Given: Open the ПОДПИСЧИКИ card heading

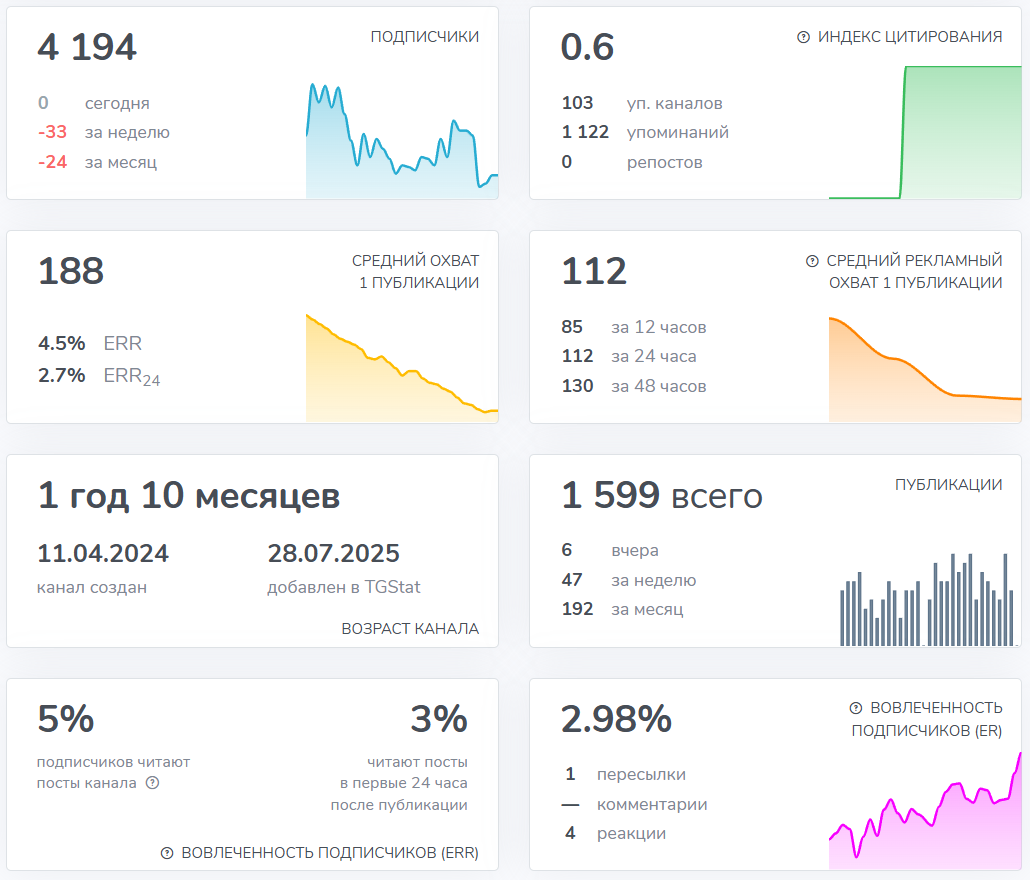Looking at the screenshot, I should 424,37.
